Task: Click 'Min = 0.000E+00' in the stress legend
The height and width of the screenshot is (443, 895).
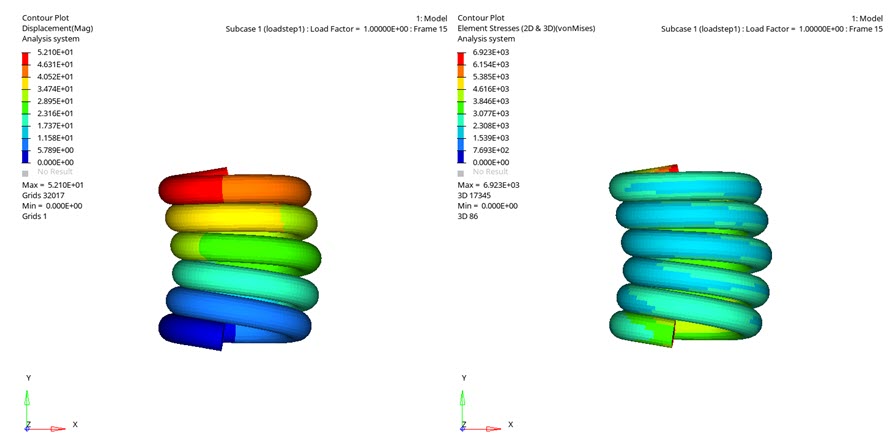Action: point(488,205)
